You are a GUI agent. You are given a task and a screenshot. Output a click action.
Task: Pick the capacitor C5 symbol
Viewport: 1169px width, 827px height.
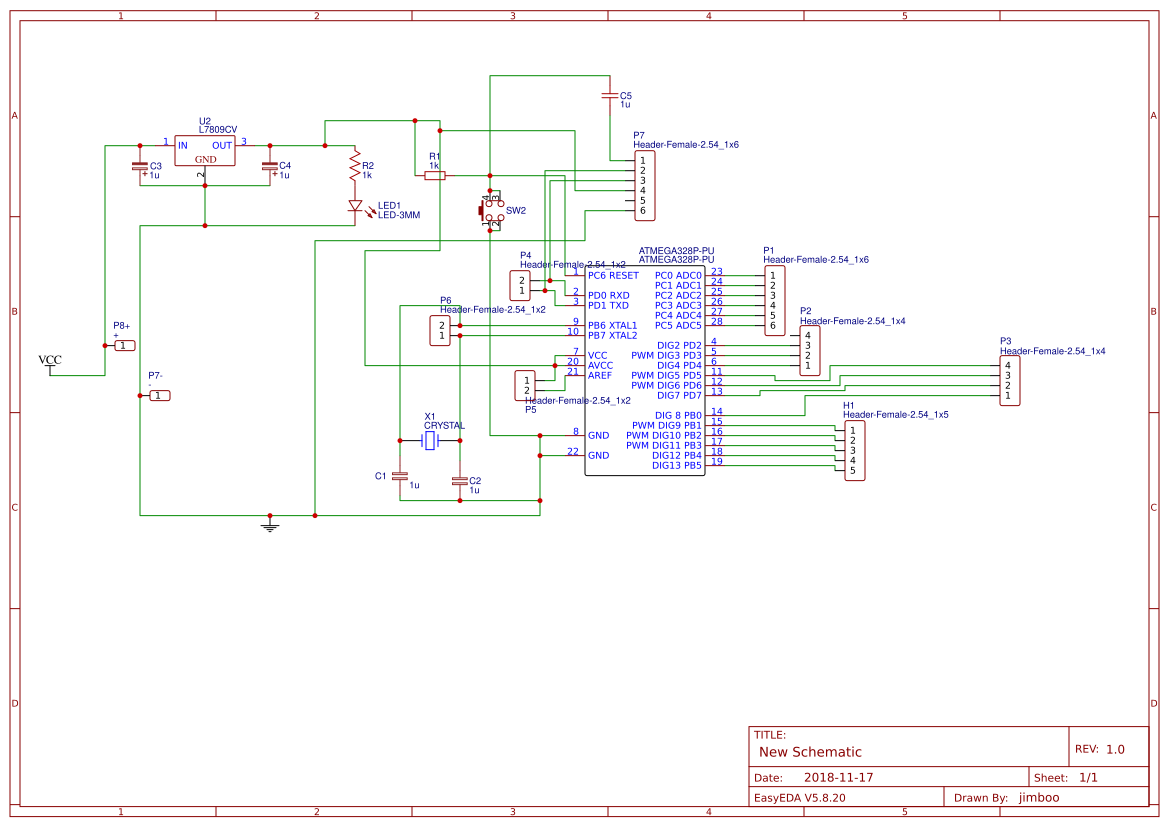click(x=610, y=95)
